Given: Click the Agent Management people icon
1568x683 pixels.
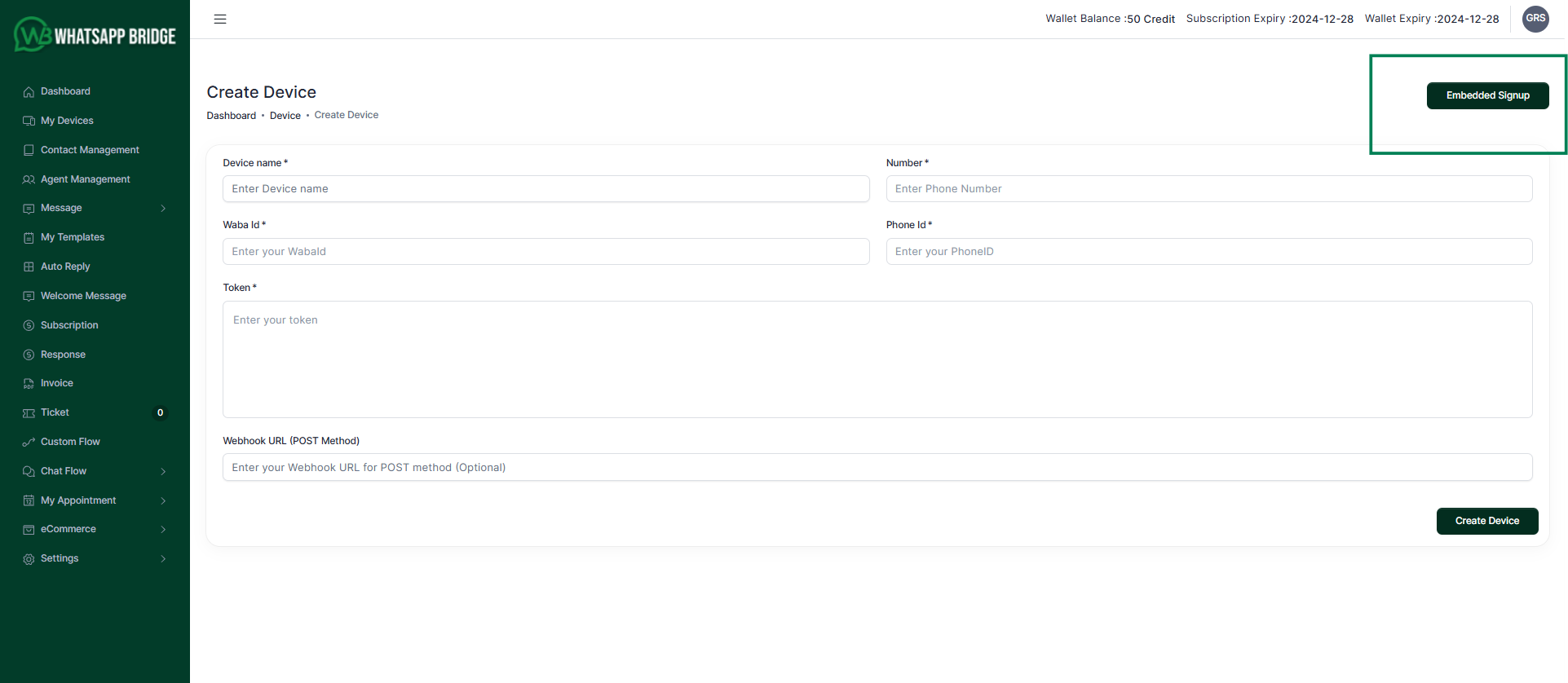Looking at the screenshot, I should 29,179.
